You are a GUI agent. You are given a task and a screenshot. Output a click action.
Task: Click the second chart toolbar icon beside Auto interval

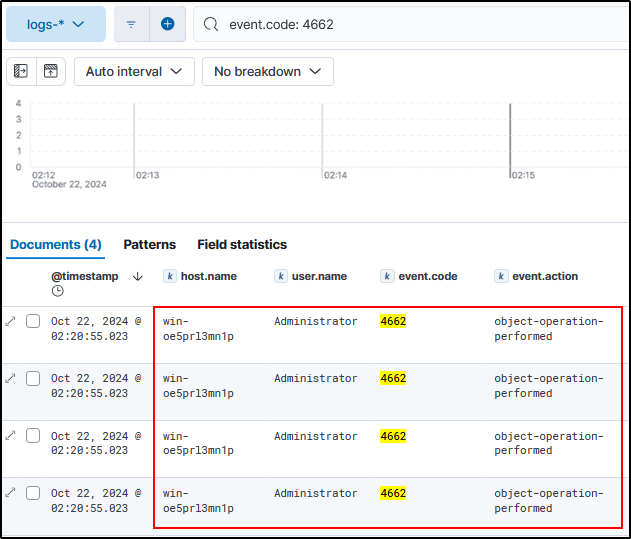click(x=50, y=71)
